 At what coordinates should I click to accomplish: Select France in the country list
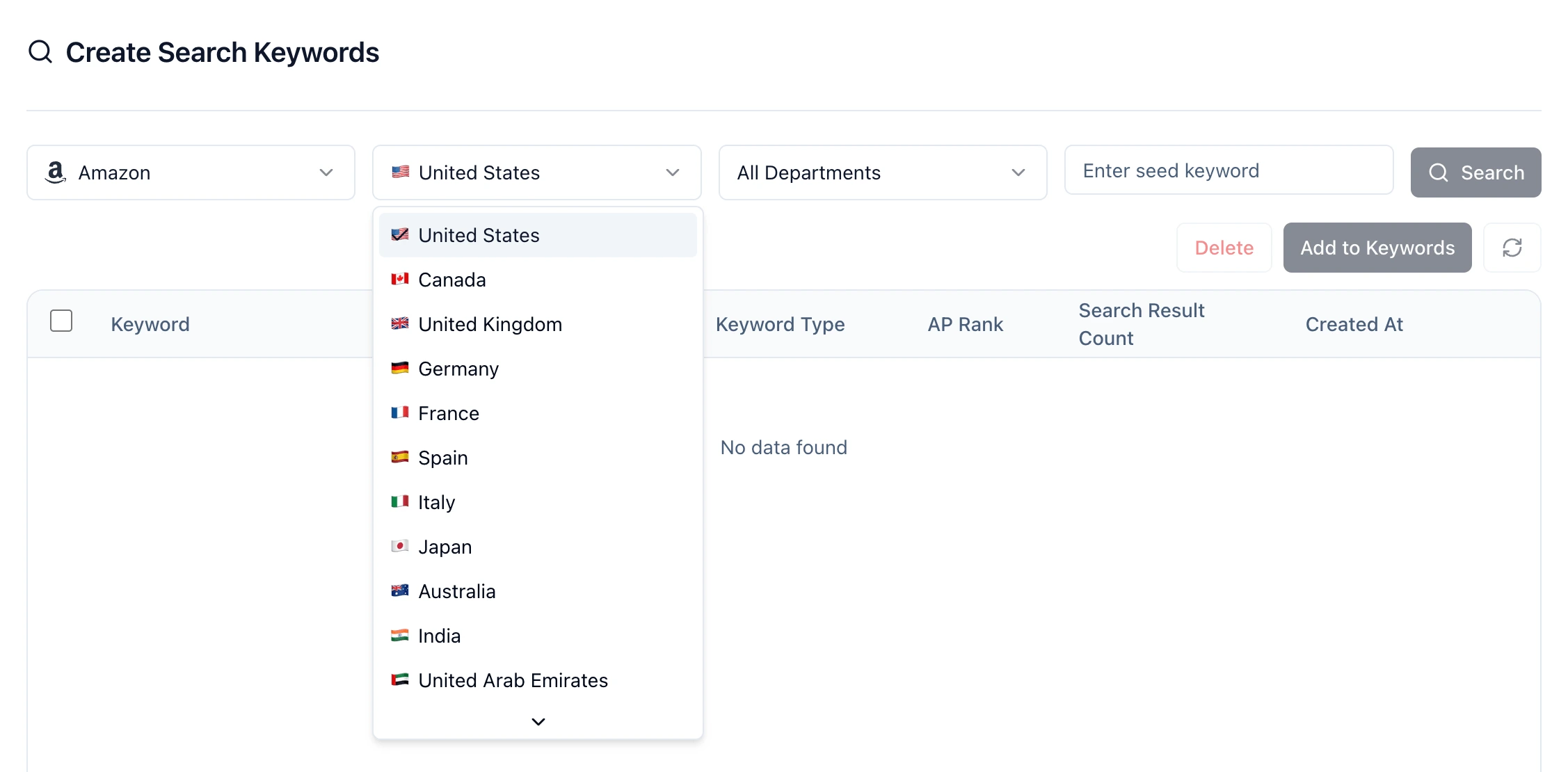pyautogui.click(x=538, y=413)
